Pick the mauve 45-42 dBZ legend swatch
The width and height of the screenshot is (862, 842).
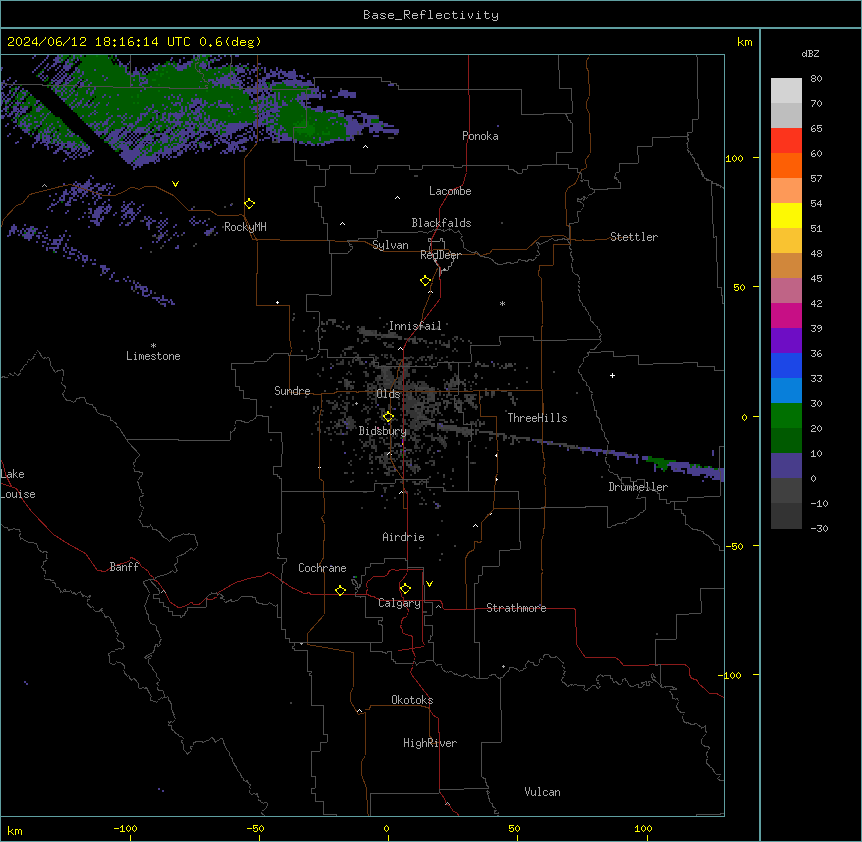coord(786,291)
